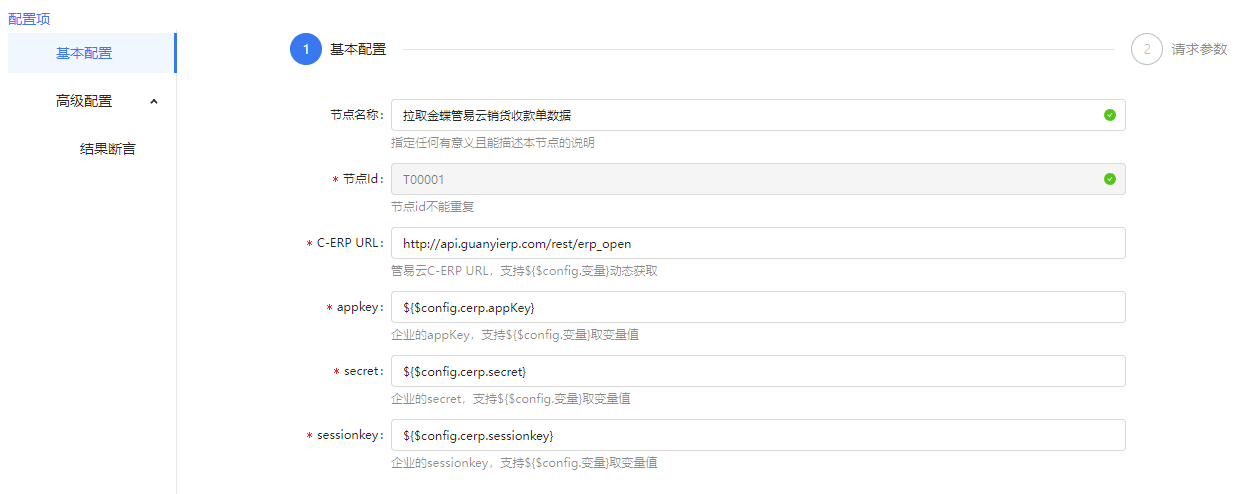
Task: Click green checkmark in 节点名称 field
Action: [1109, 115]
